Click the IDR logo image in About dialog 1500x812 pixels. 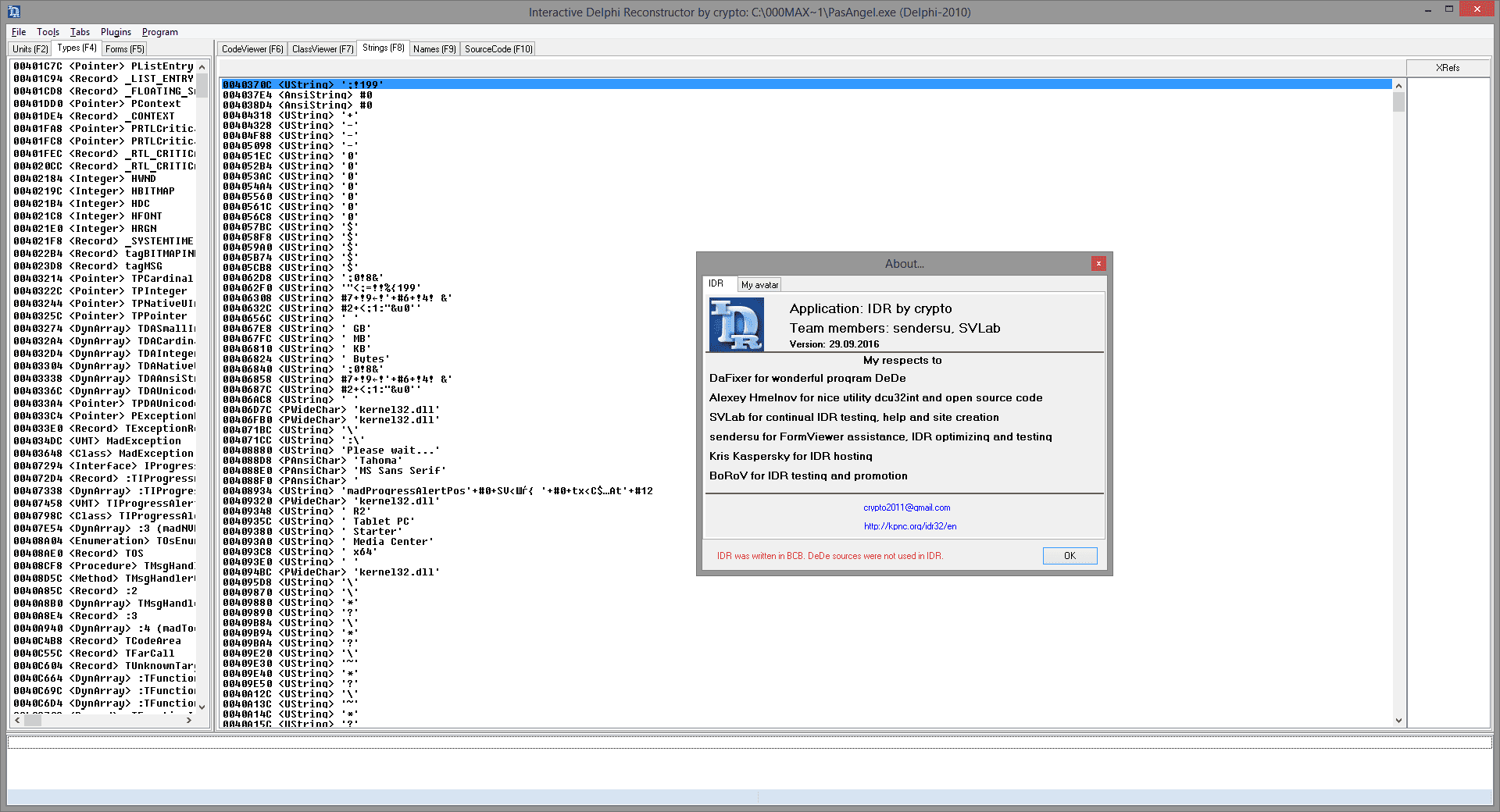point(736,325)
